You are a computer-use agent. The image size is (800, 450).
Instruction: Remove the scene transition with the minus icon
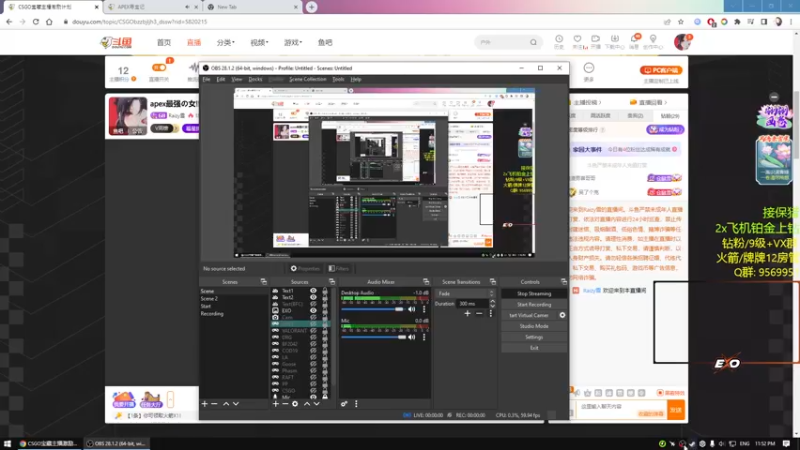point(479,313)
